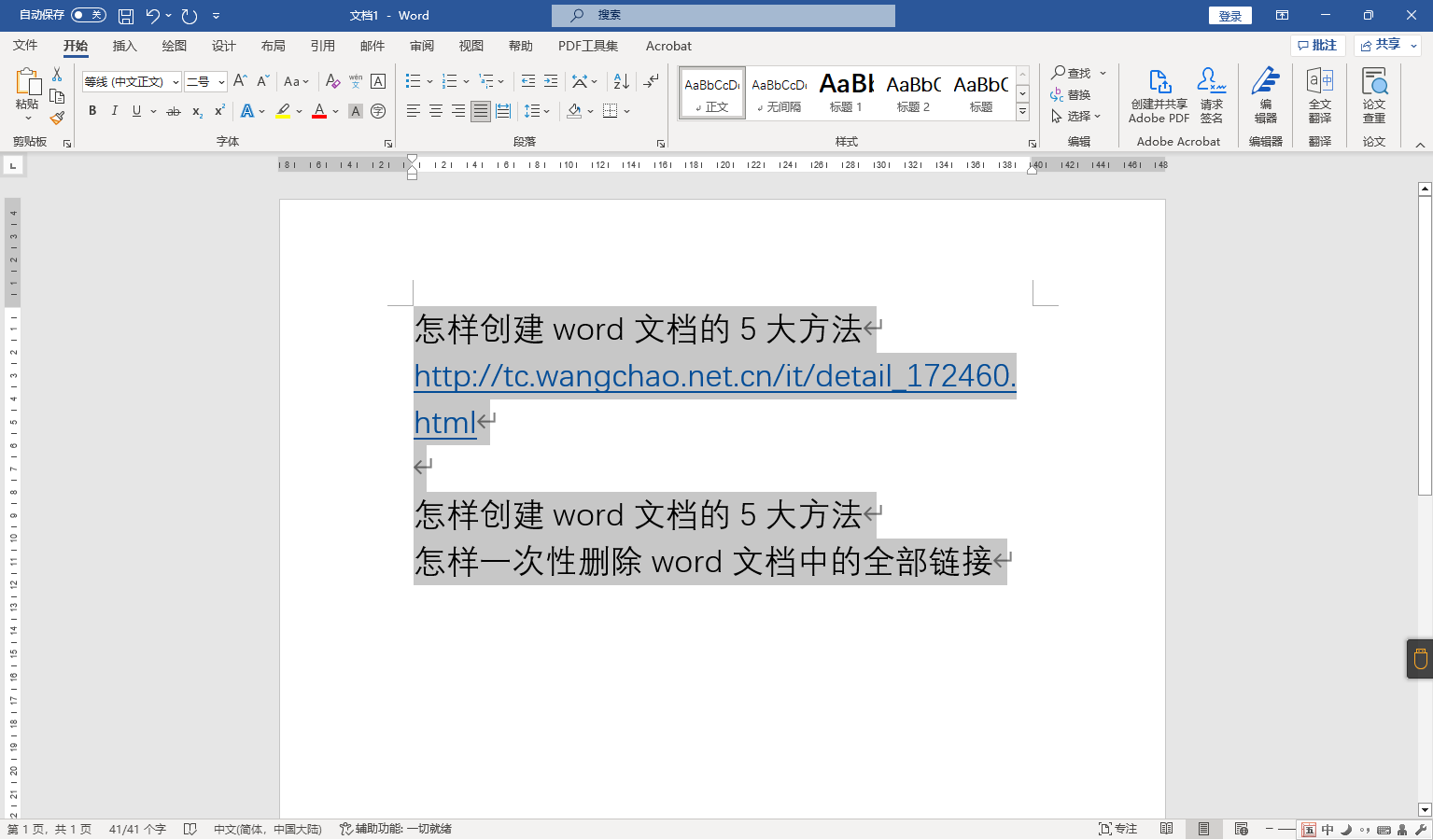Open the borders dropdown
The image size is (1433, 840).
point(627,111)
